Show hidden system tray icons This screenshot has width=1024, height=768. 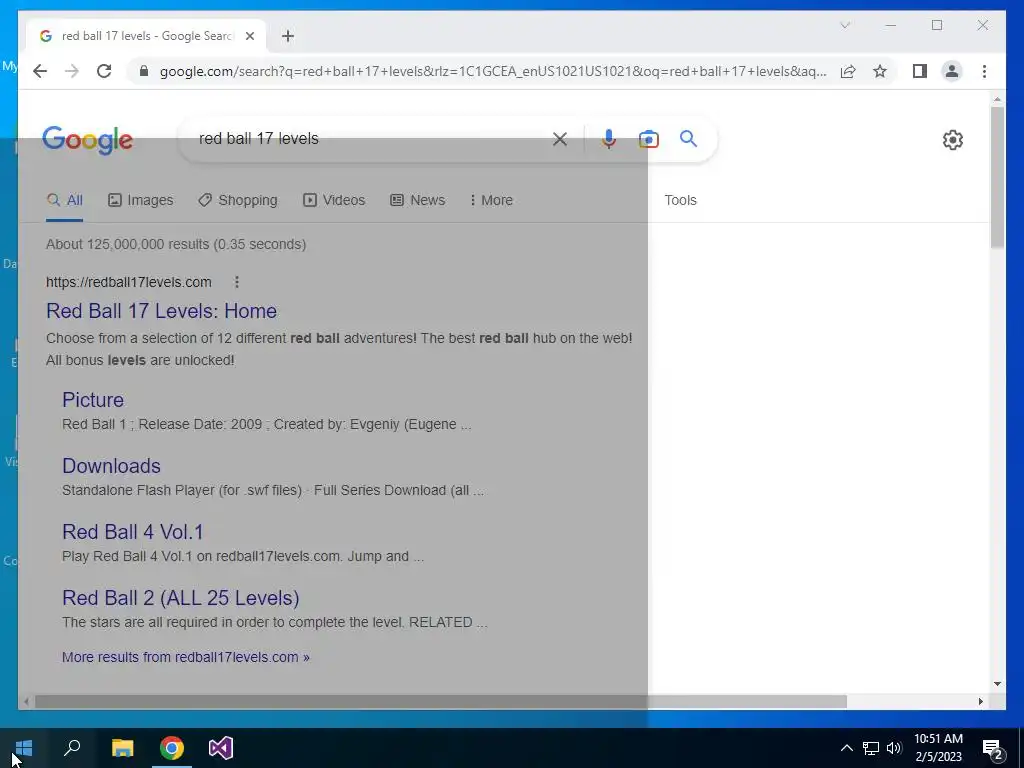[x=846, y=748]
